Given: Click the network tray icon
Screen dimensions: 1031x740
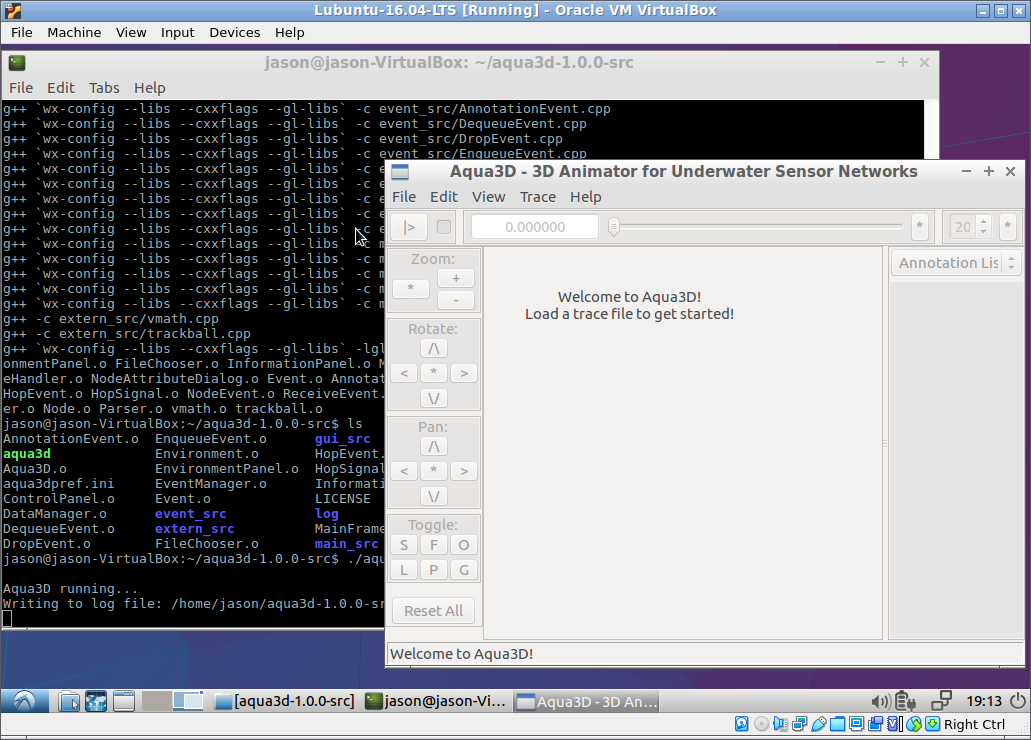Looking at the screenshot, I should pos(942,701).
